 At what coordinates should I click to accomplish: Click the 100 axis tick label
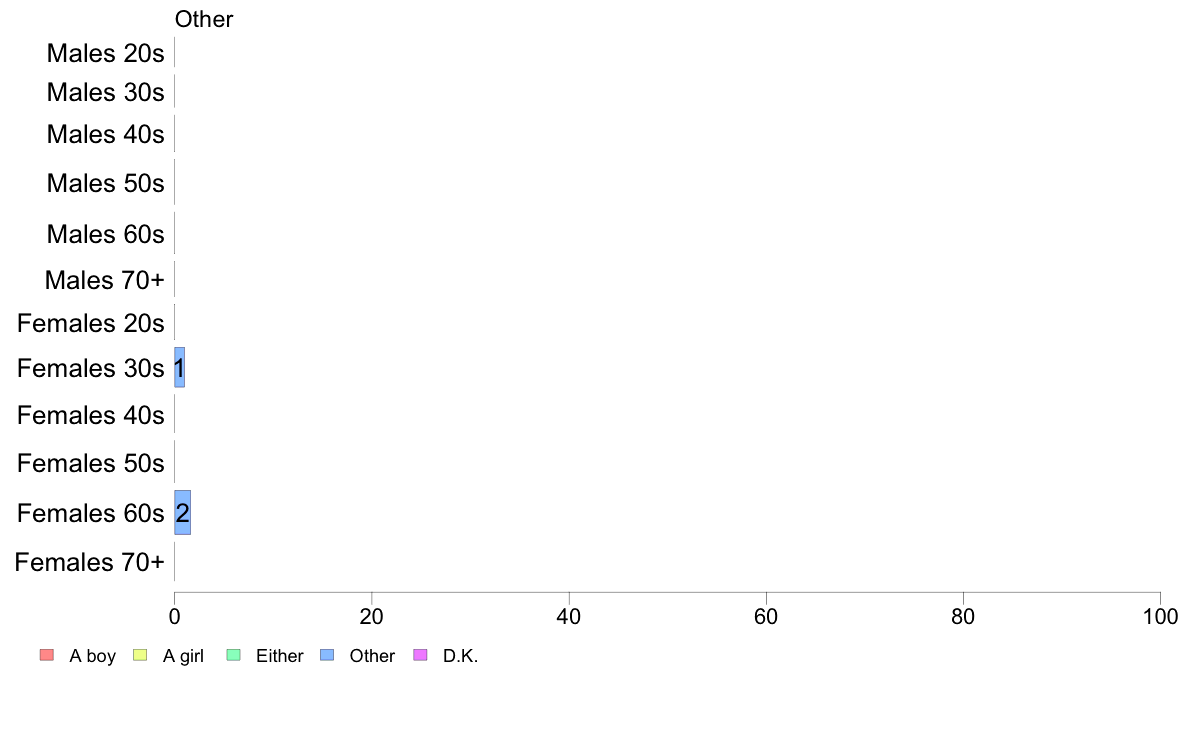click(1160, 617)
